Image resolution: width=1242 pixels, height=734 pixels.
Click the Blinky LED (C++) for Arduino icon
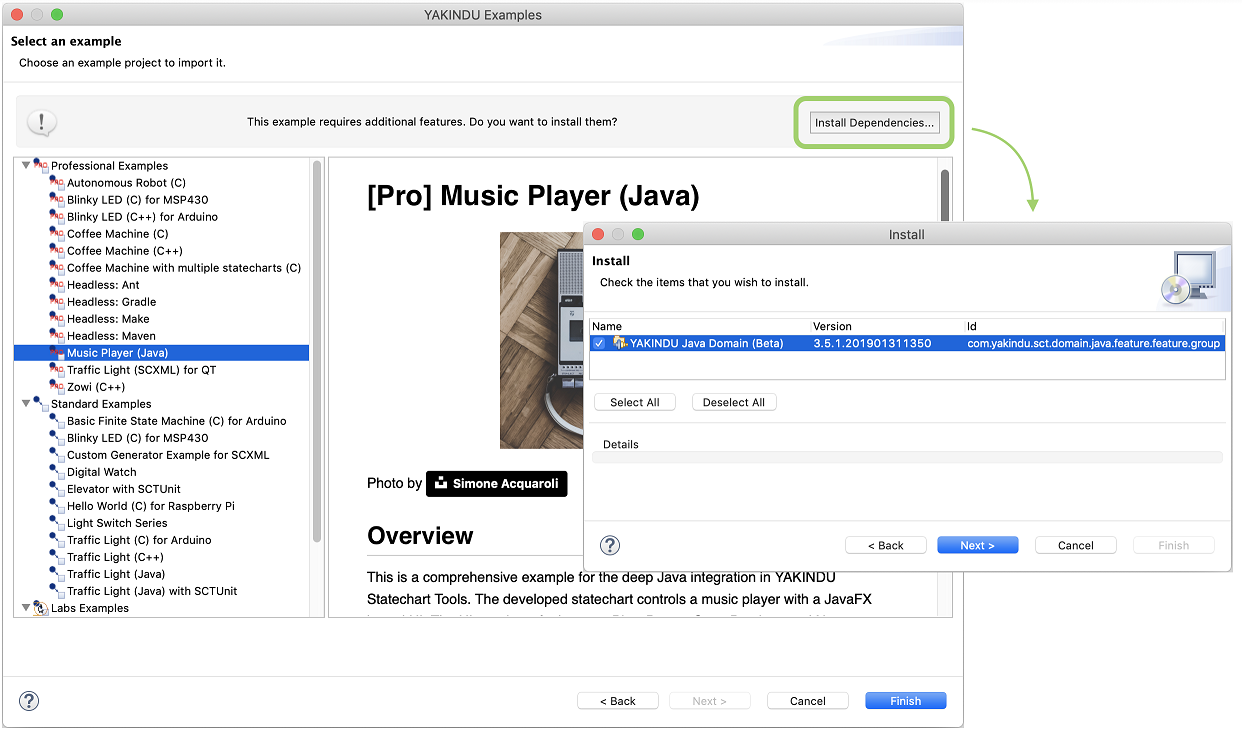point(57,217)
